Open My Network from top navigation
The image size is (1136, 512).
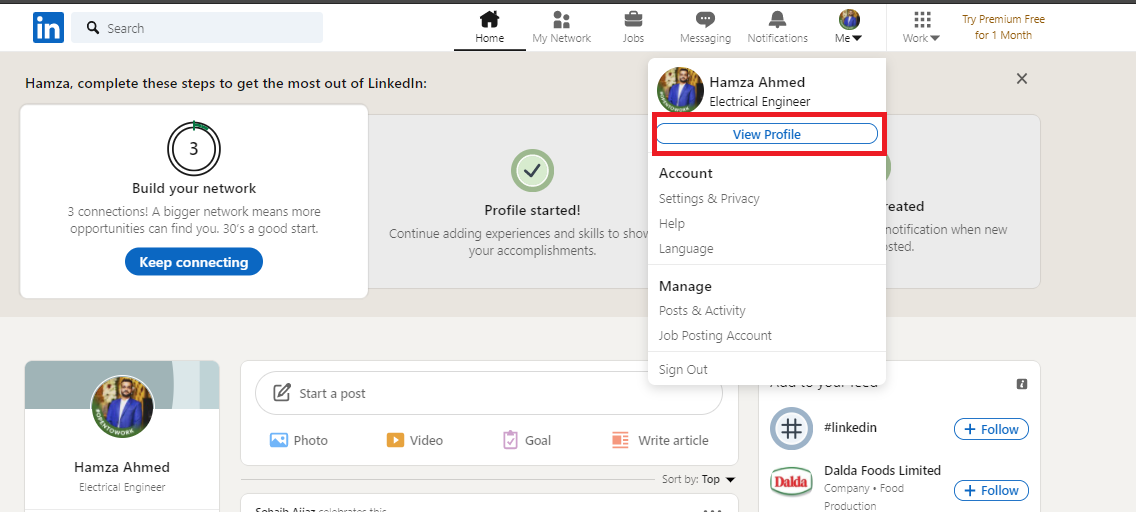561,28
